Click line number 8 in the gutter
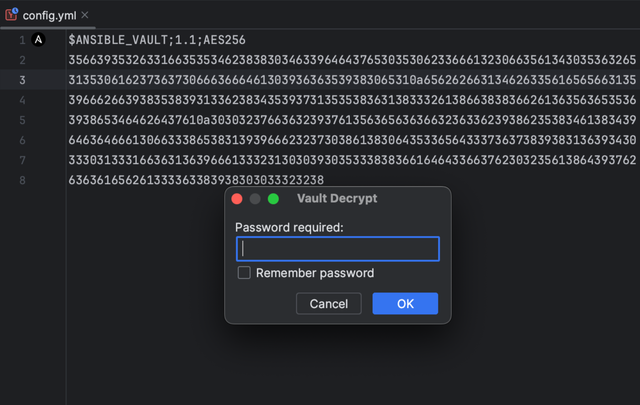The width and height of the screenshot is (640, 405). [21, 180]
